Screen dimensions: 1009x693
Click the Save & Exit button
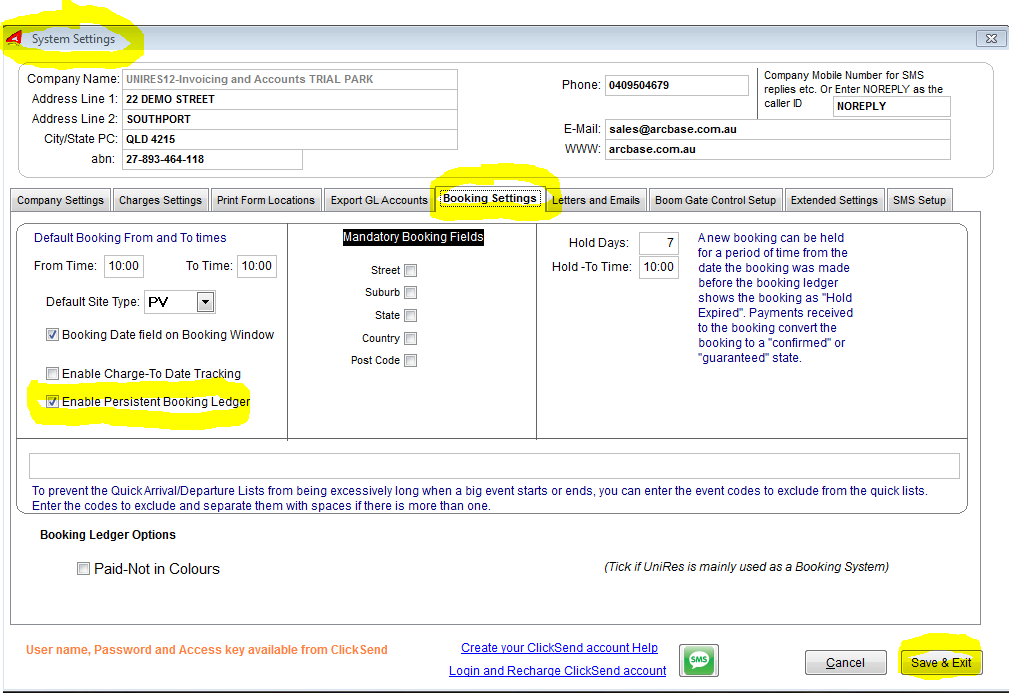click(x=941, y=663)
